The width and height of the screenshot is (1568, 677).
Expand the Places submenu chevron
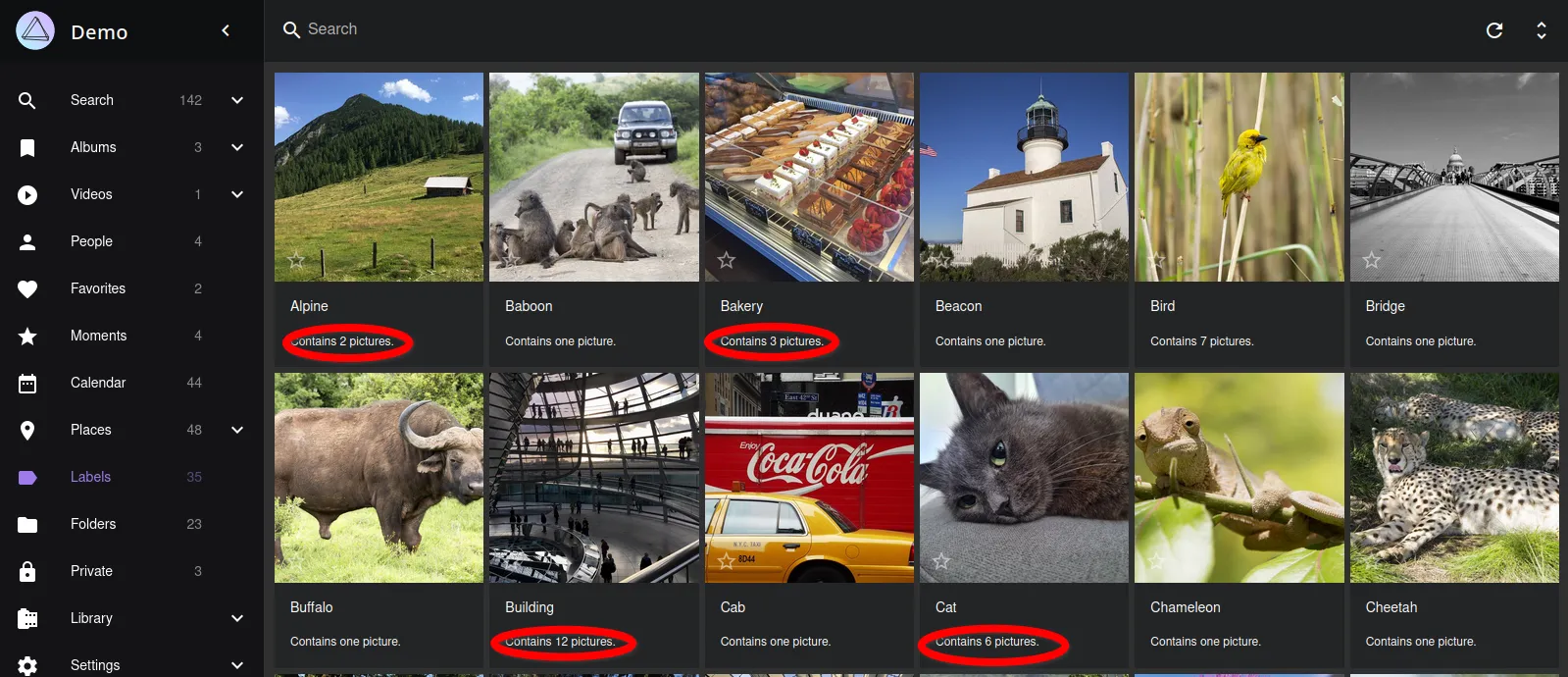[x=237, y=430]
